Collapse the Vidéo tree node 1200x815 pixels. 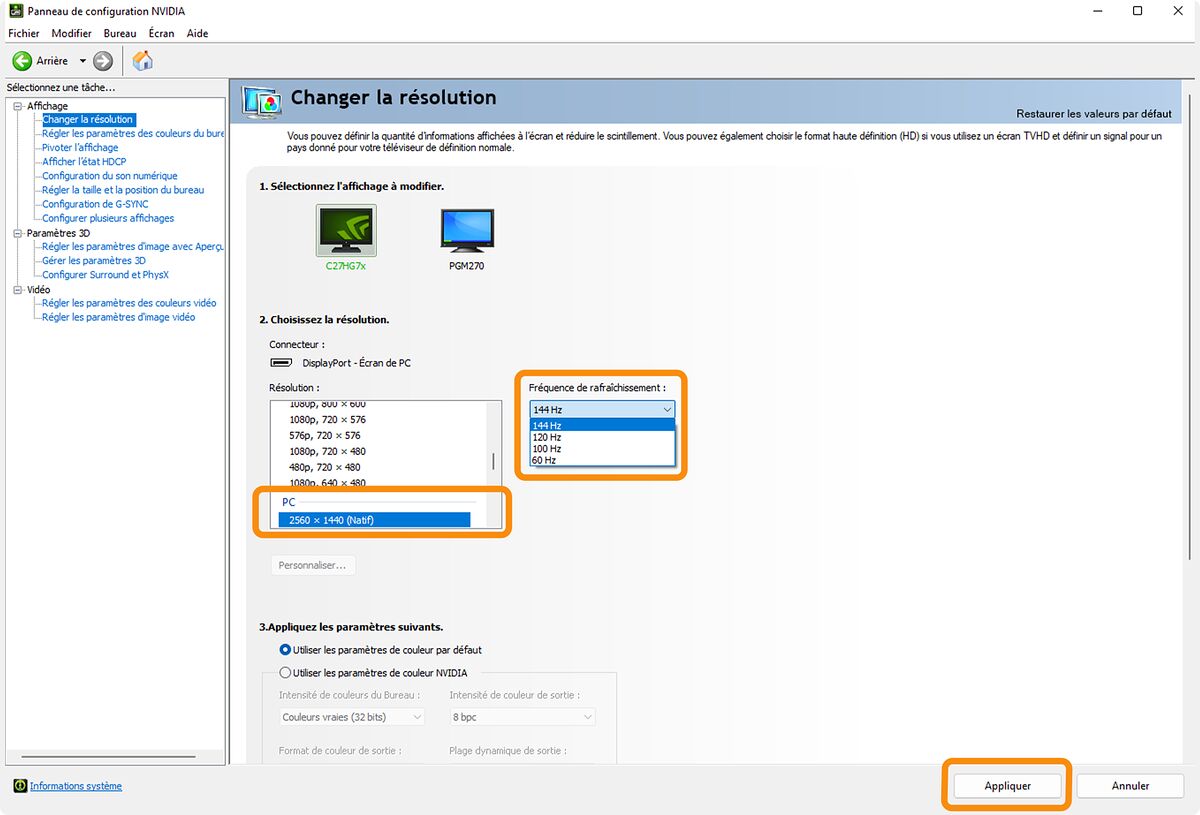tap(18, 290)
